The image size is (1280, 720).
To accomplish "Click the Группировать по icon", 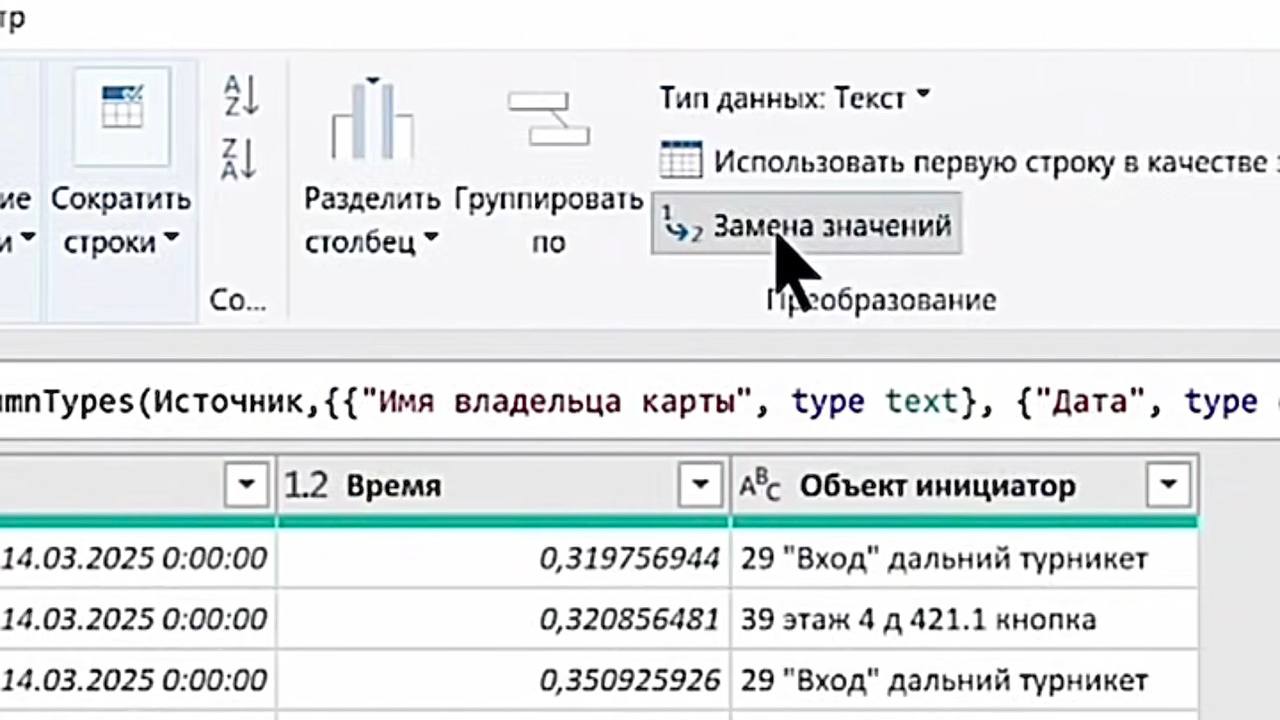I will coord(549,119).
